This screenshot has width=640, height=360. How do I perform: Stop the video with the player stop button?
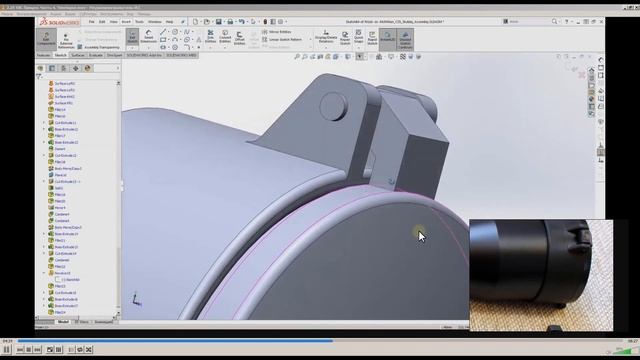point(29,350)
